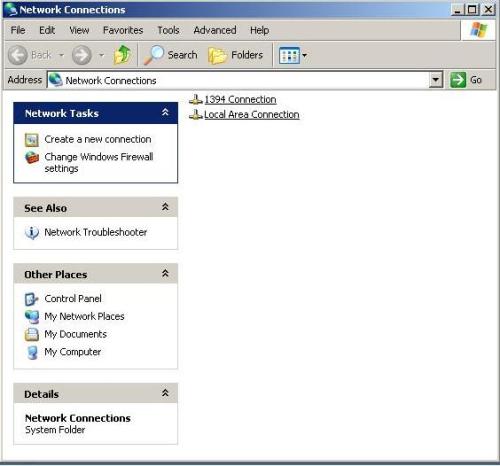Screen dimensions: 500x466
Task: Open the Advanced menu
Action: click(215, 30)
